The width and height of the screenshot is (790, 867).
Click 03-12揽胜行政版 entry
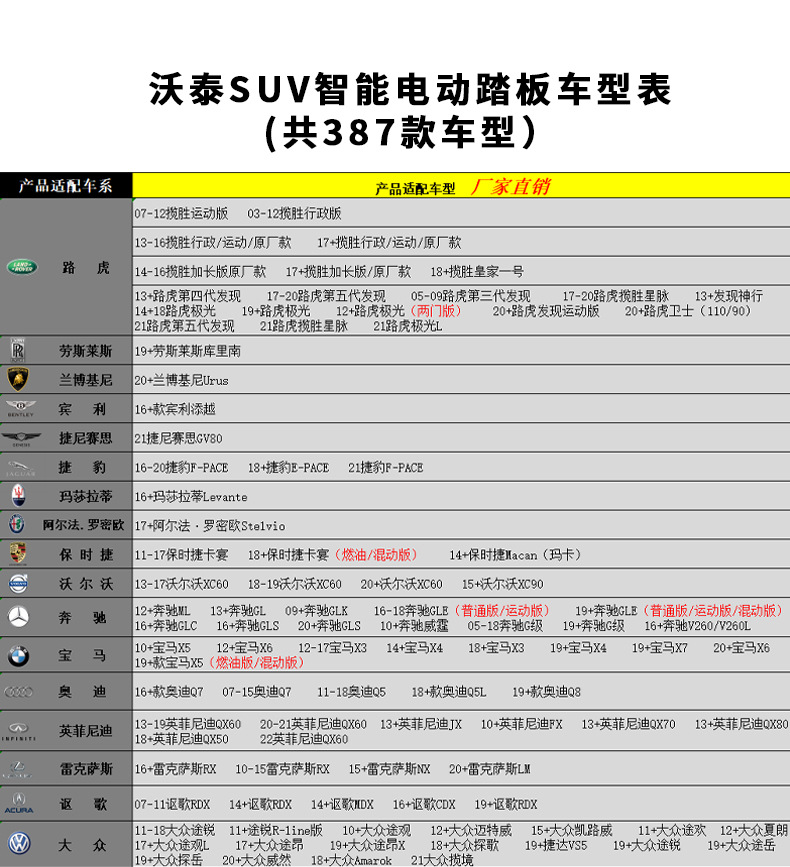tap(294, 213)
